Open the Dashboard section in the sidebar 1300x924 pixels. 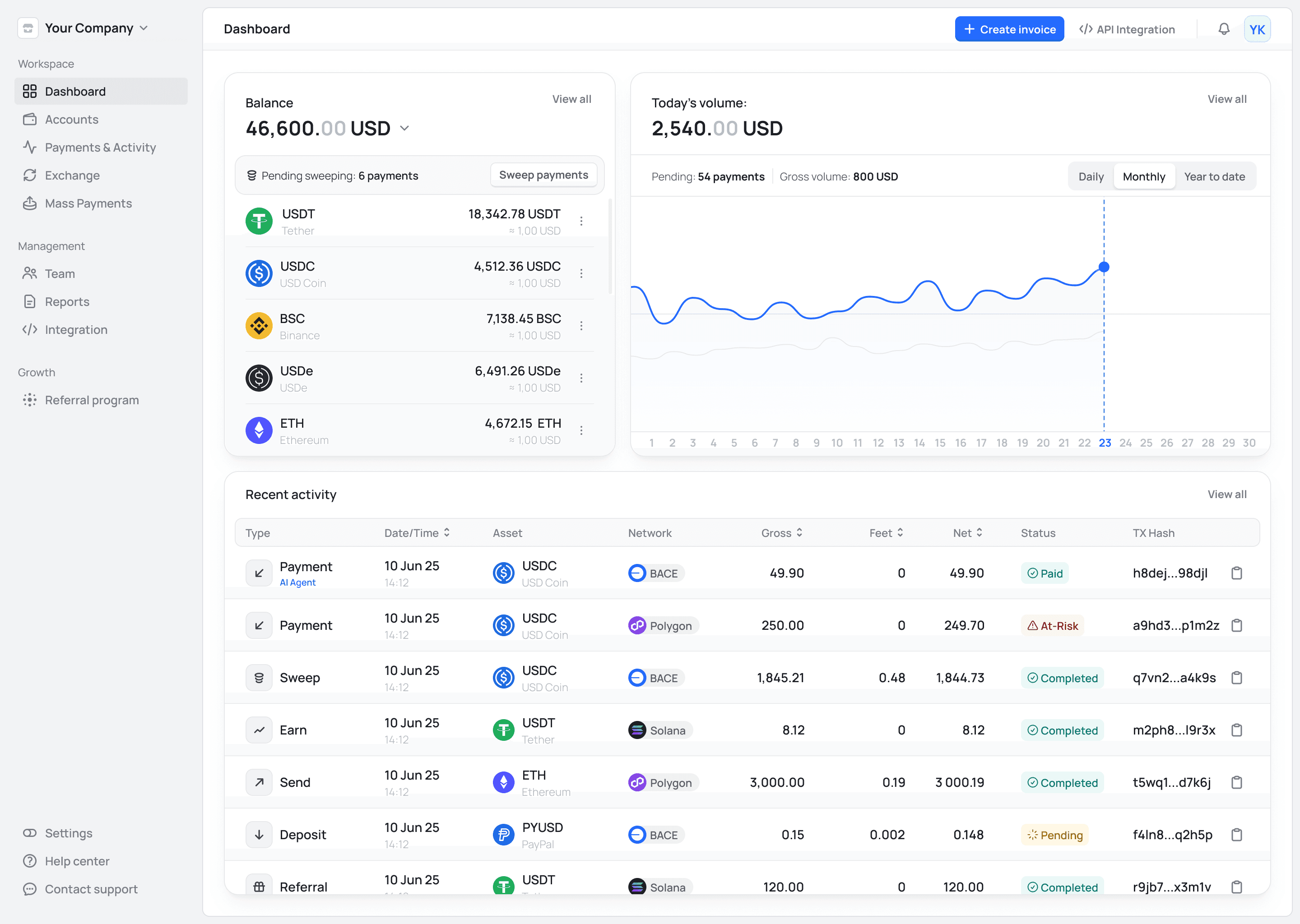pyautogui.click(x=74, y=91)
